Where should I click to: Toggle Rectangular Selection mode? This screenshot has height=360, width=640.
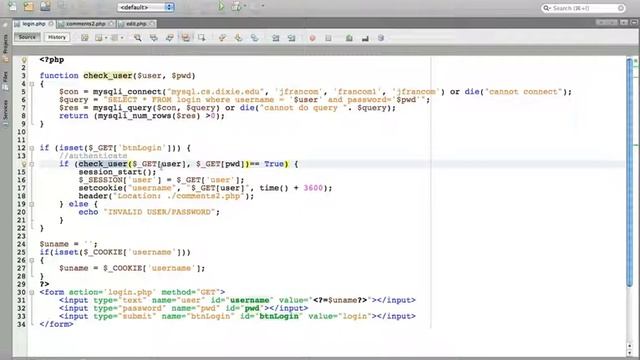(202, 38)
